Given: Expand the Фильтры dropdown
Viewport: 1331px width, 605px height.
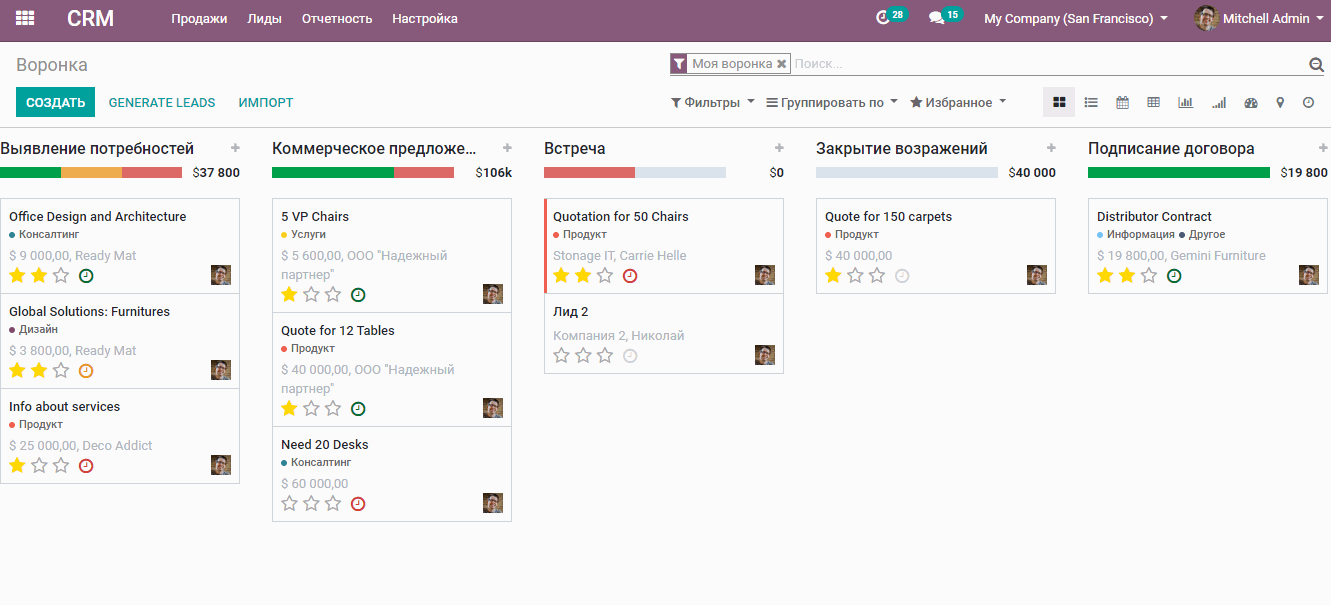Looking at the screenshot, I should (x=712, y=102).
